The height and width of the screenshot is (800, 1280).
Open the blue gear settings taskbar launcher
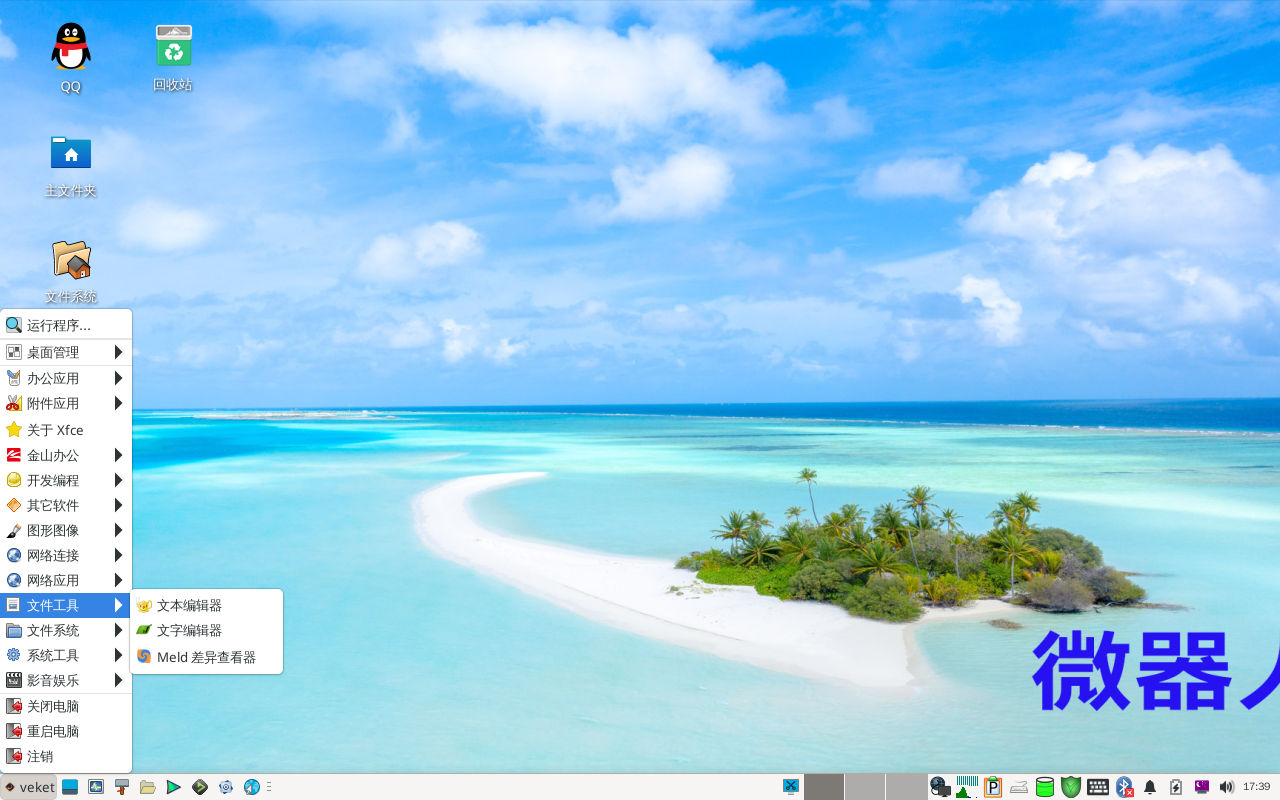pyautogui.click(x=226, y=787)
